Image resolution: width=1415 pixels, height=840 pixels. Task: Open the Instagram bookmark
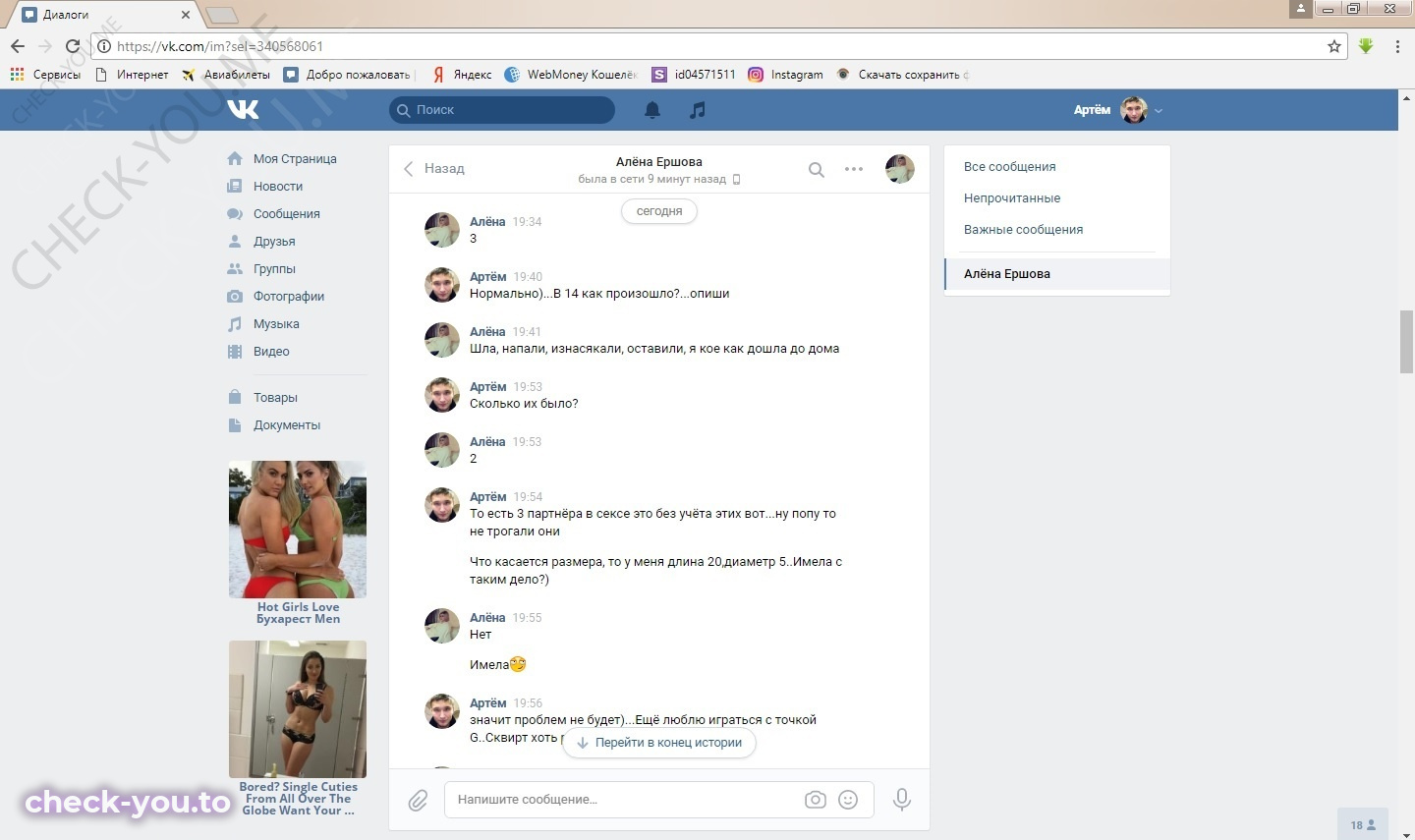(x=786, y=74)
